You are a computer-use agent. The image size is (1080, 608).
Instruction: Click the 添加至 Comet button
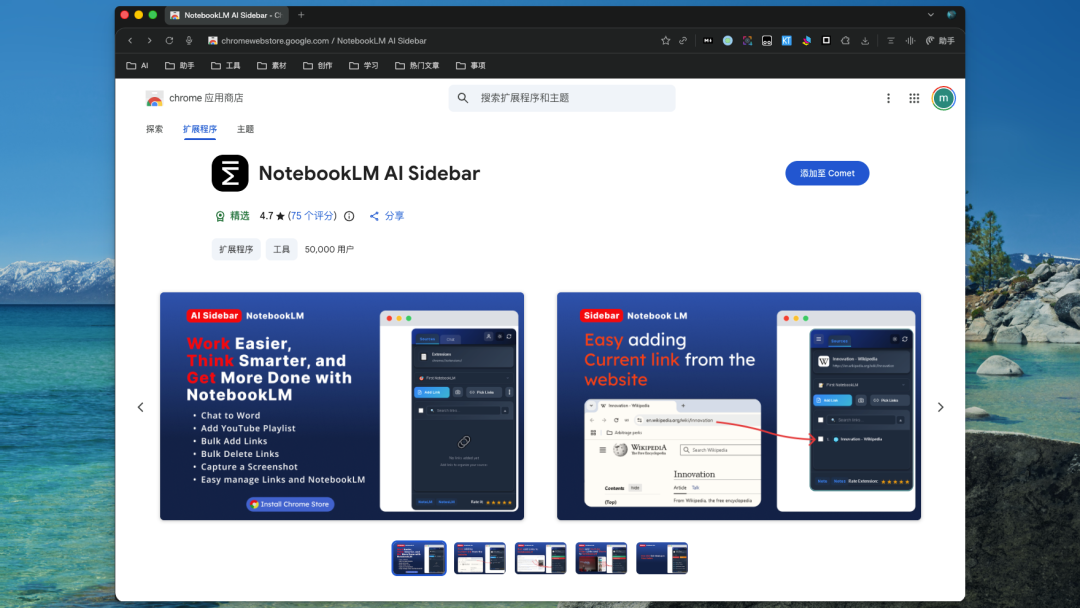(827, 174)
